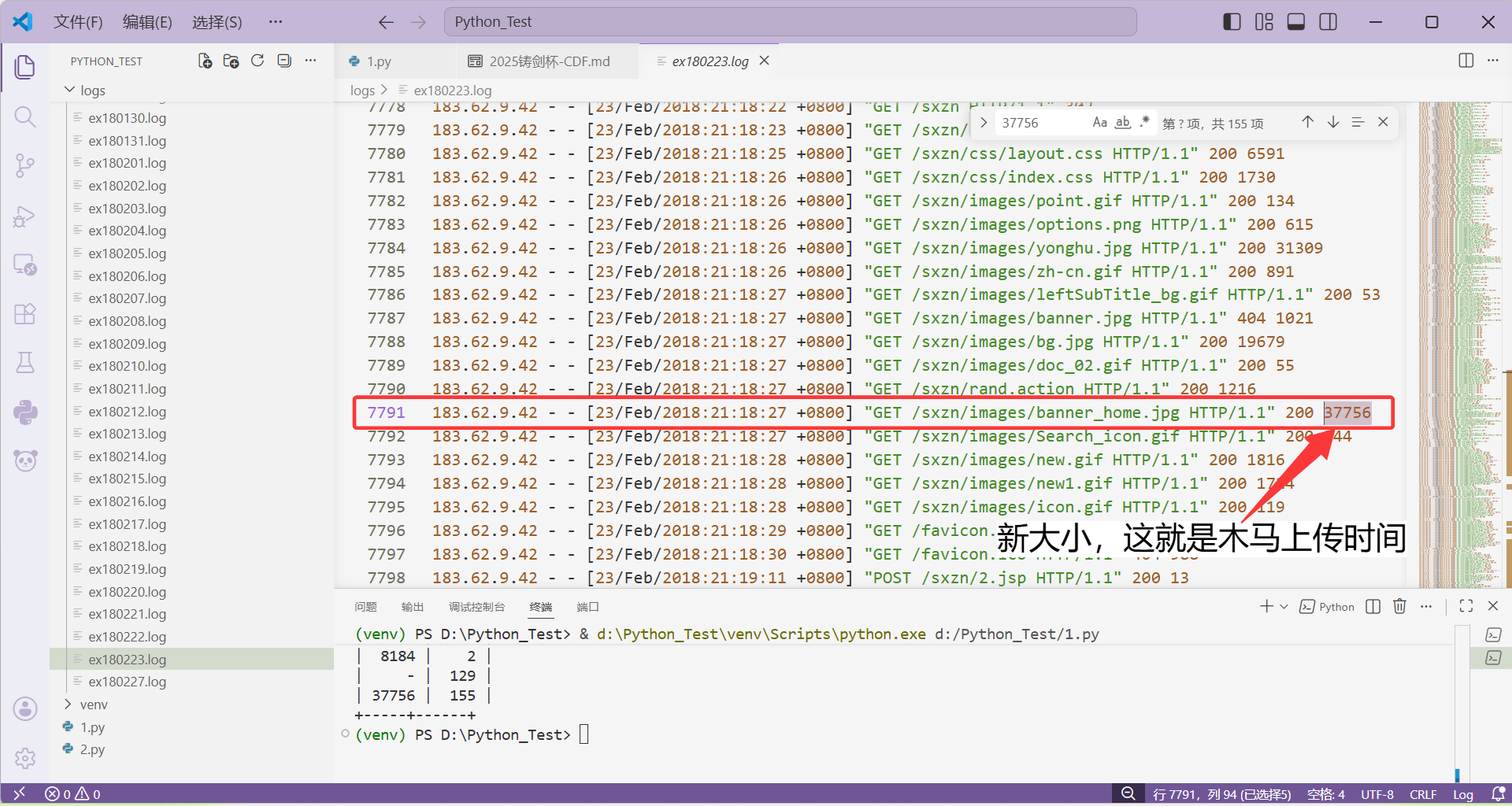
Task: Toggle secondary side bar visibility
Action: pos(1329,22)
